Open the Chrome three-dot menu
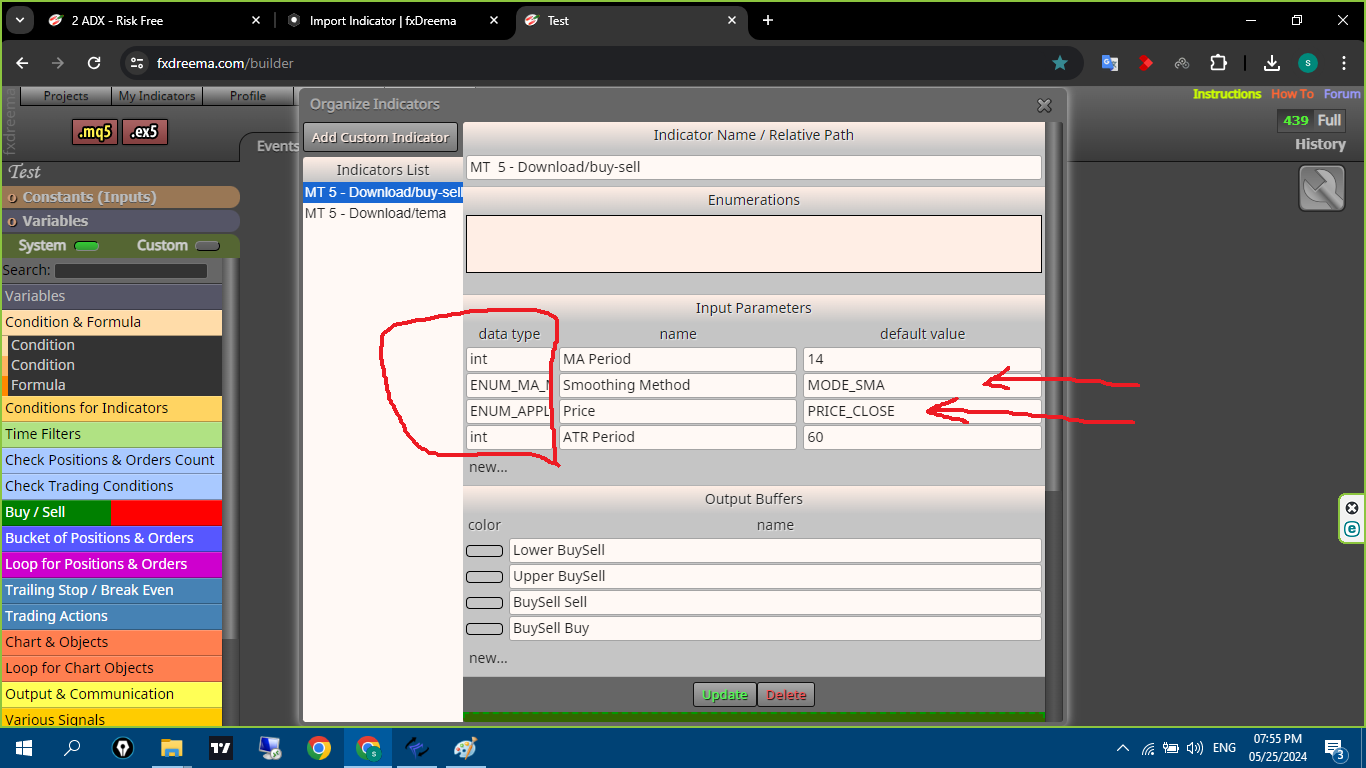Viewport: 1366px width, 768px height. coord(1343,63)
